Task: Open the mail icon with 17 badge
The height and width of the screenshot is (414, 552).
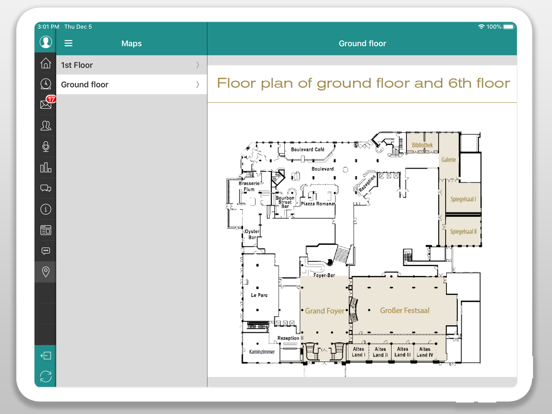Action: tap(46, 104)
